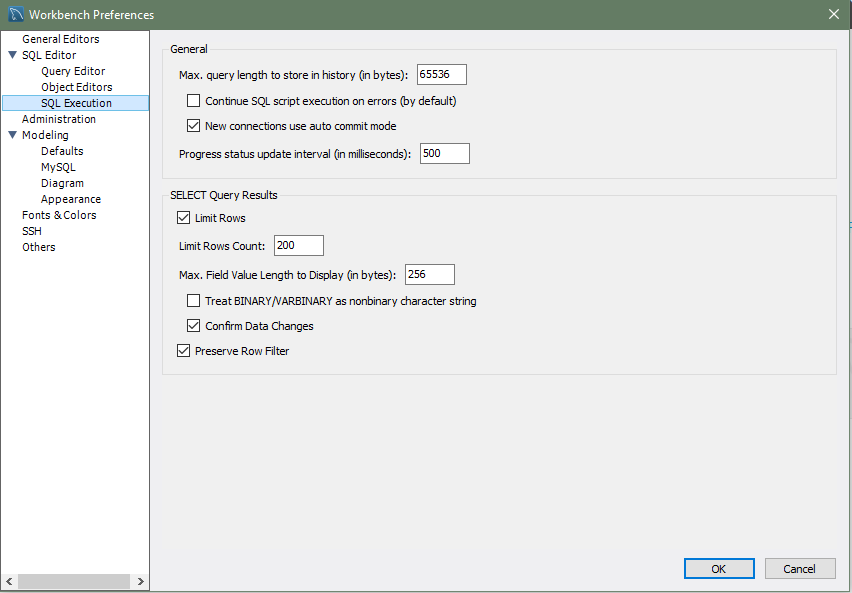852x593 pixels.
Task: Click the Workbench dolphin icon in title bar
Action: point(15,14)
